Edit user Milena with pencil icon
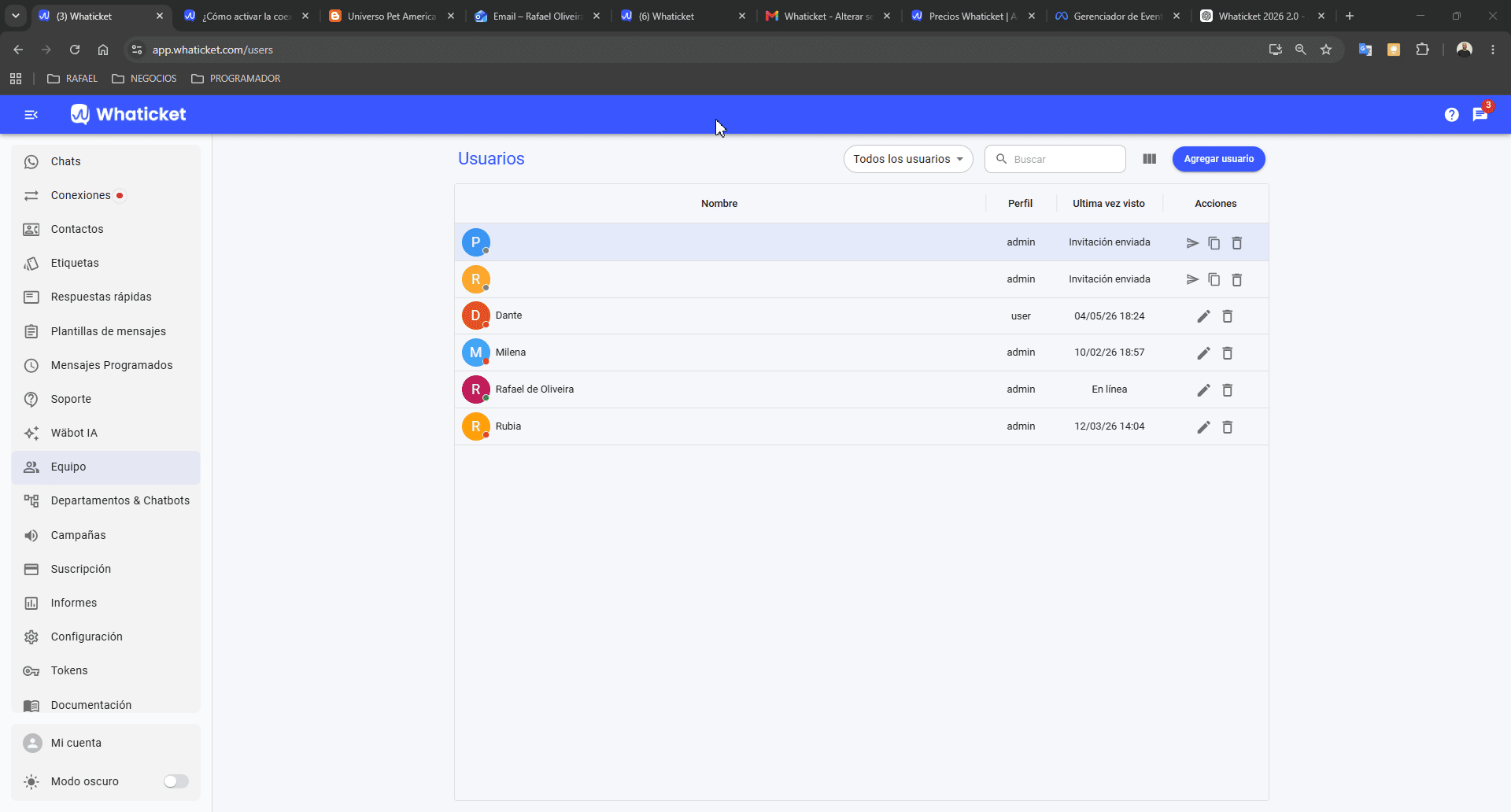The height and width of the screenshot is (812, 1511). point(1203,353)
